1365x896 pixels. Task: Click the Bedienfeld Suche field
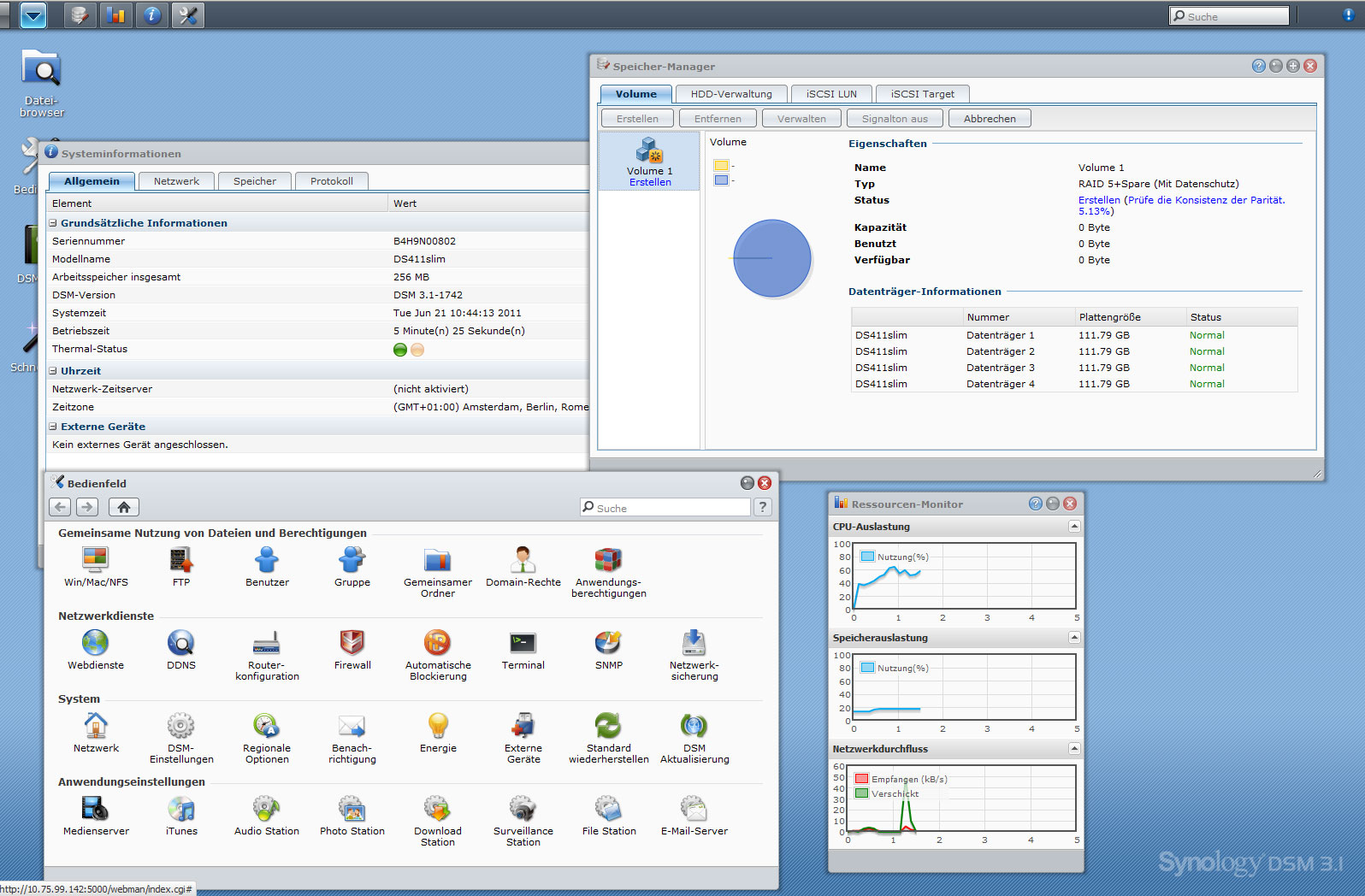point(665,508)
